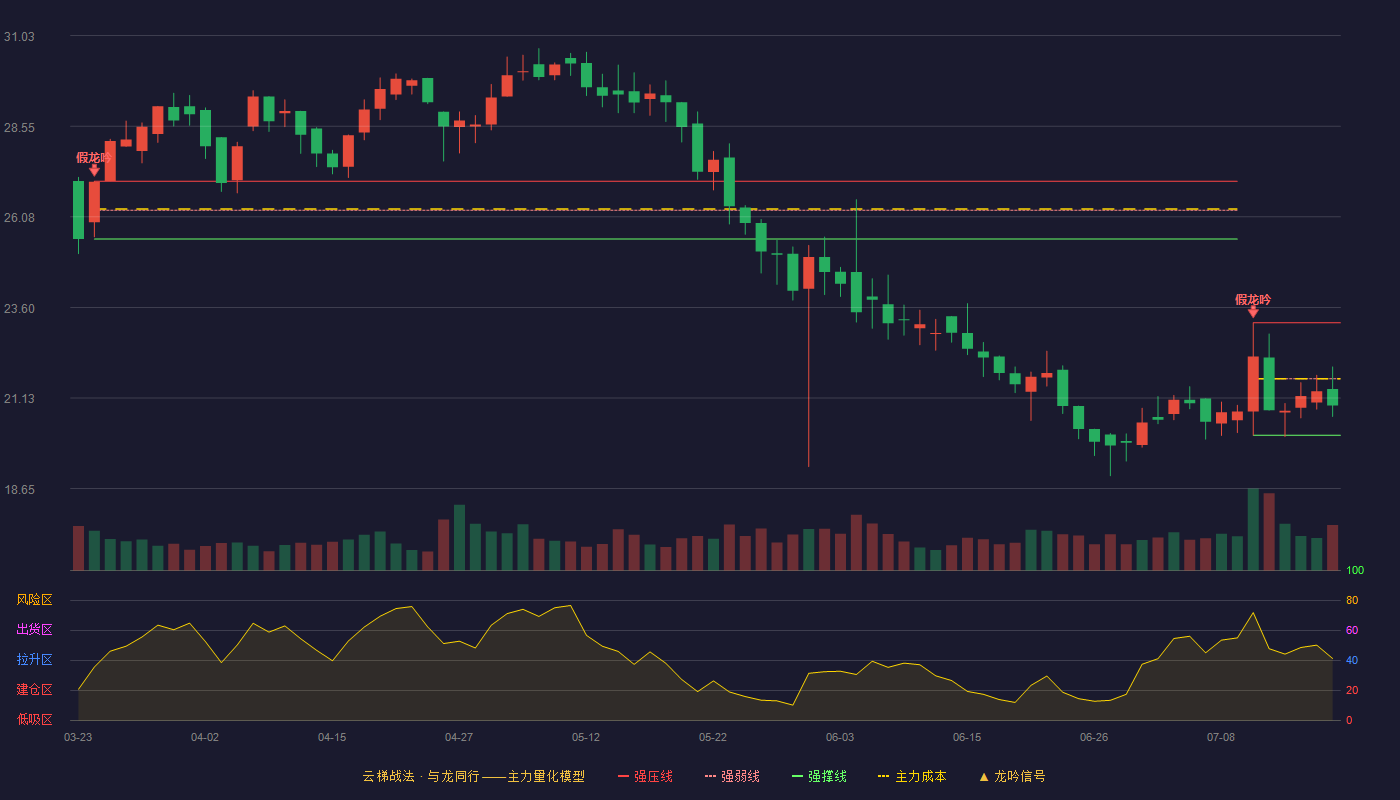The image size is (1400, 800).
Task: Click the yellow dashed 主力成本 legend icon
Action: click(883, 776)
